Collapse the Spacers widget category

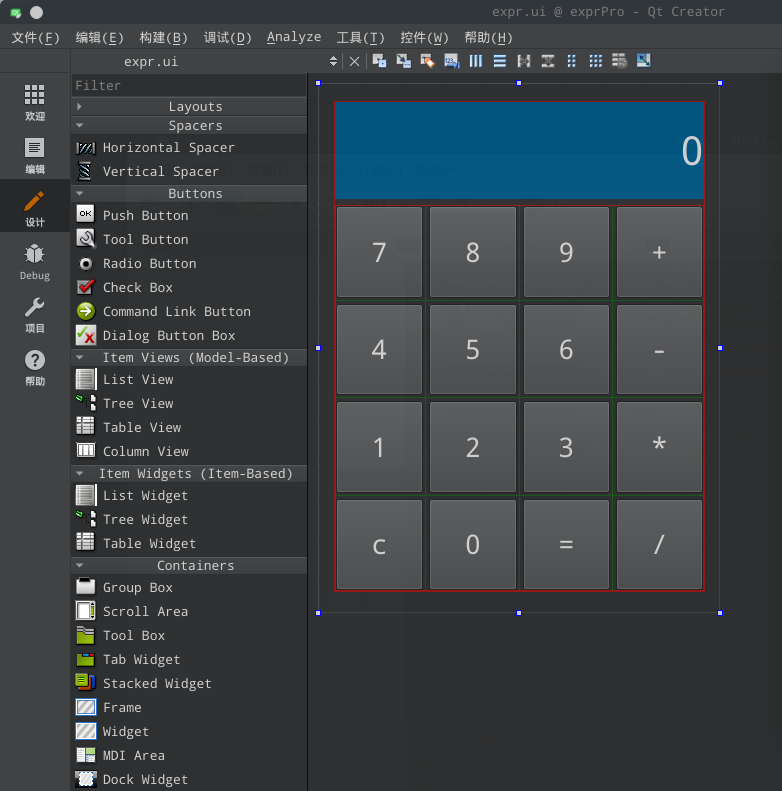pyautogui.click(x=195, y=126)
